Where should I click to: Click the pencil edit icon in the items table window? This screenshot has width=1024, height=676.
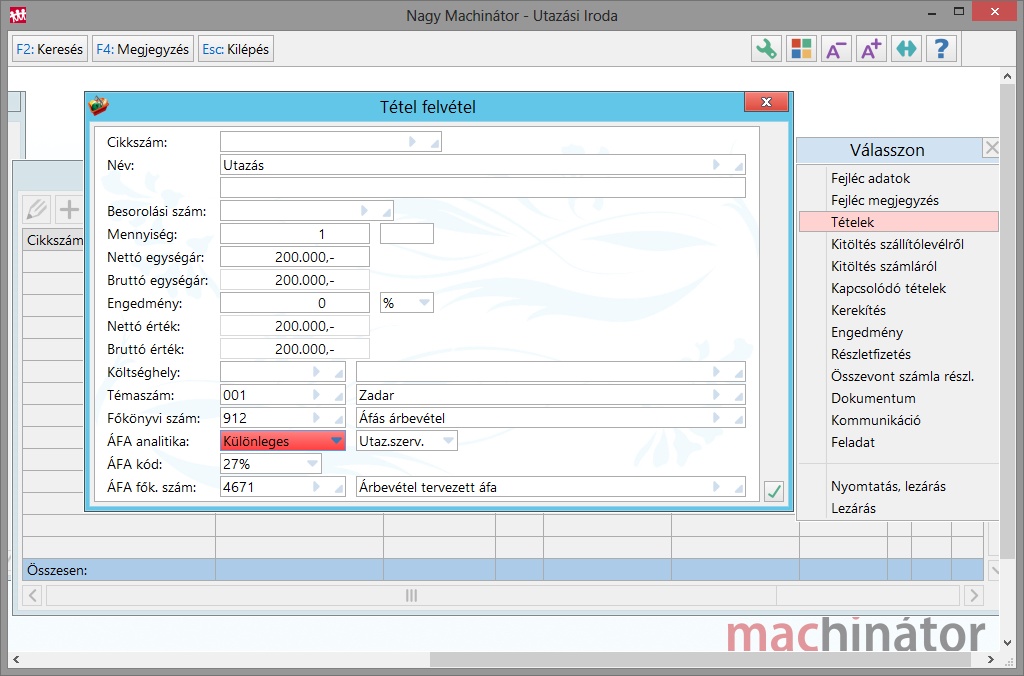click(x=37, y=210)
